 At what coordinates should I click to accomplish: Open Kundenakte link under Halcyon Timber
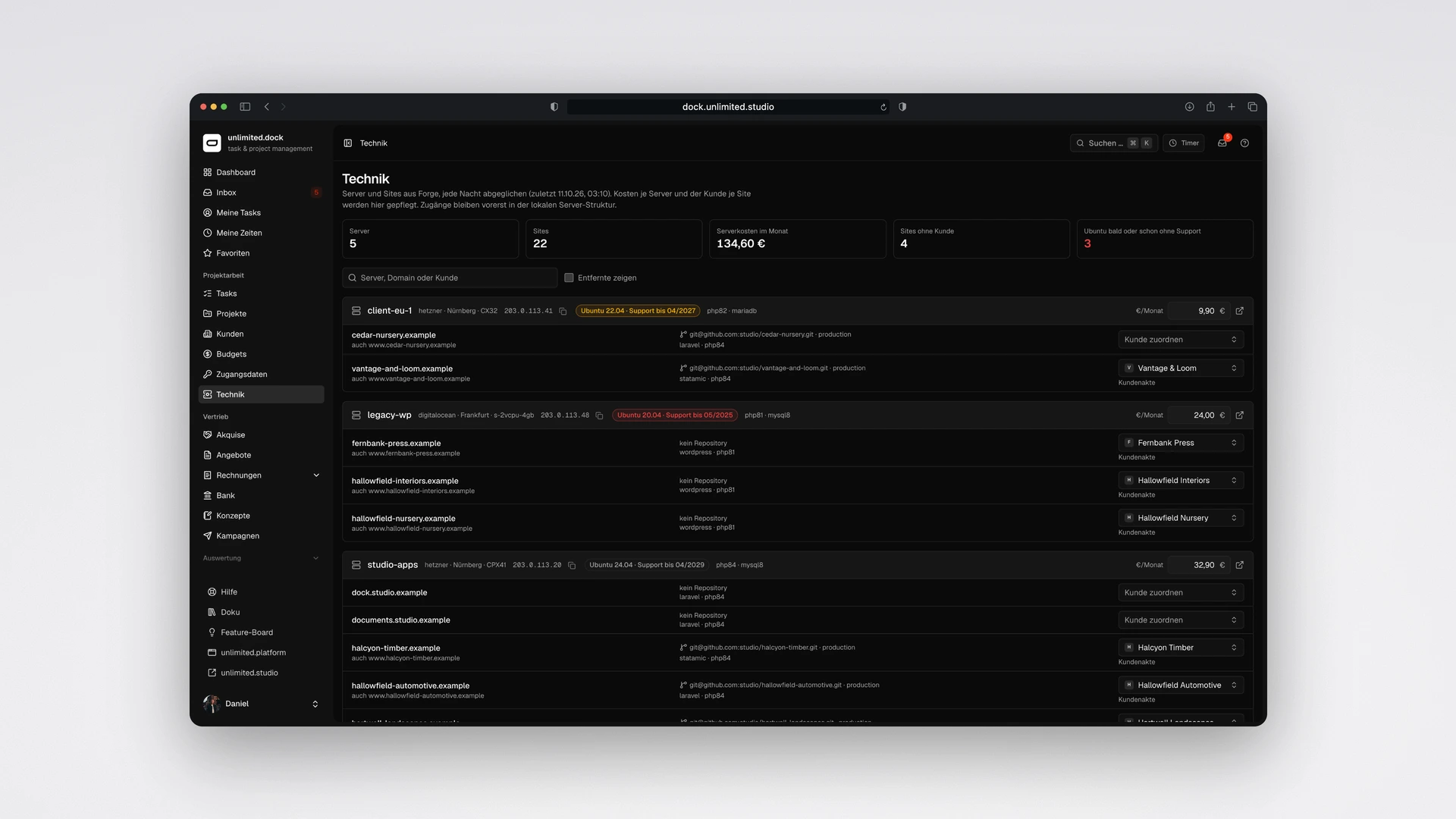(1136, 662)
